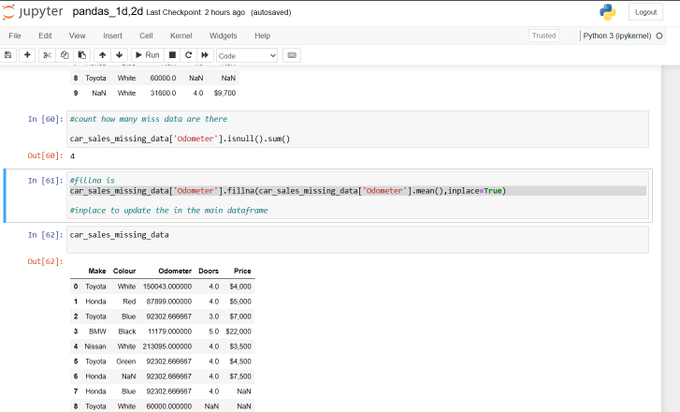Screen dimensions: 680x412
Task: Click the Logout button
Action: 646,12
